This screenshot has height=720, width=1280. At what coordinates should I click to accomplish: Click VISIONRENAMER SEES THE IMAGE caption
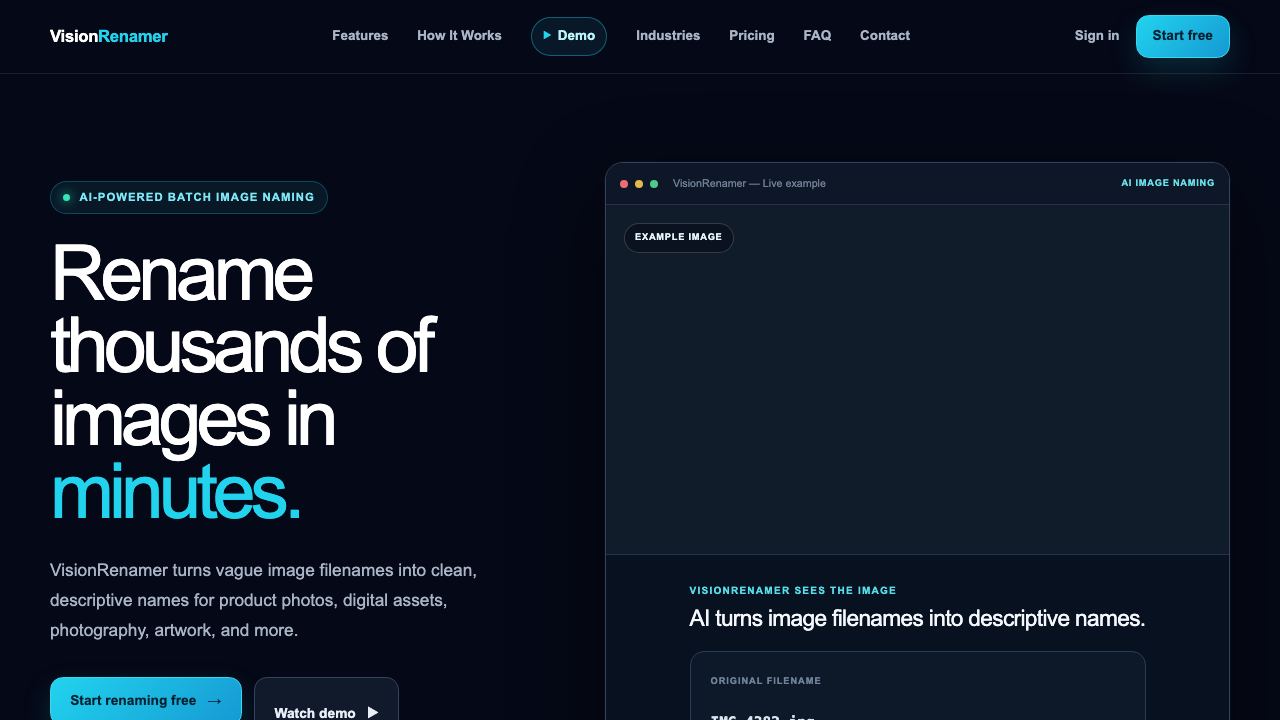pos(793,591)
